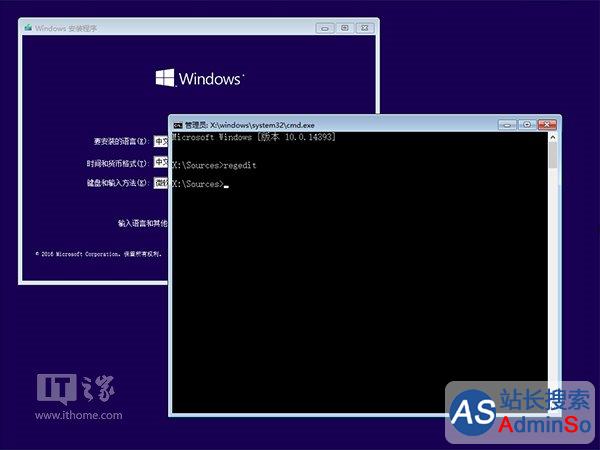Click the Windows Setup title bar icon
Screen dimensions: 600x450
click(x=28, y=28)
